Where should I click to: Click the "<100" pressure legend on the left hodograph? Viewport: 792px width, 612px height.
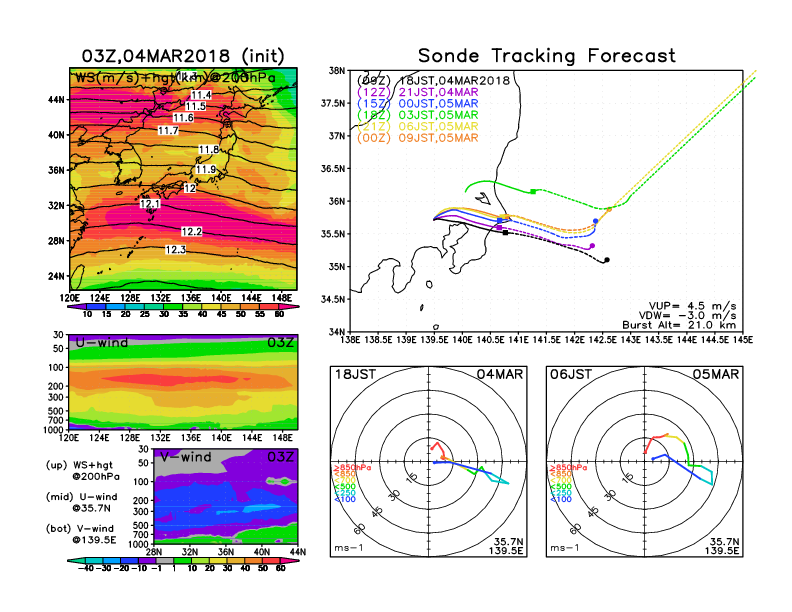point(345,499)
